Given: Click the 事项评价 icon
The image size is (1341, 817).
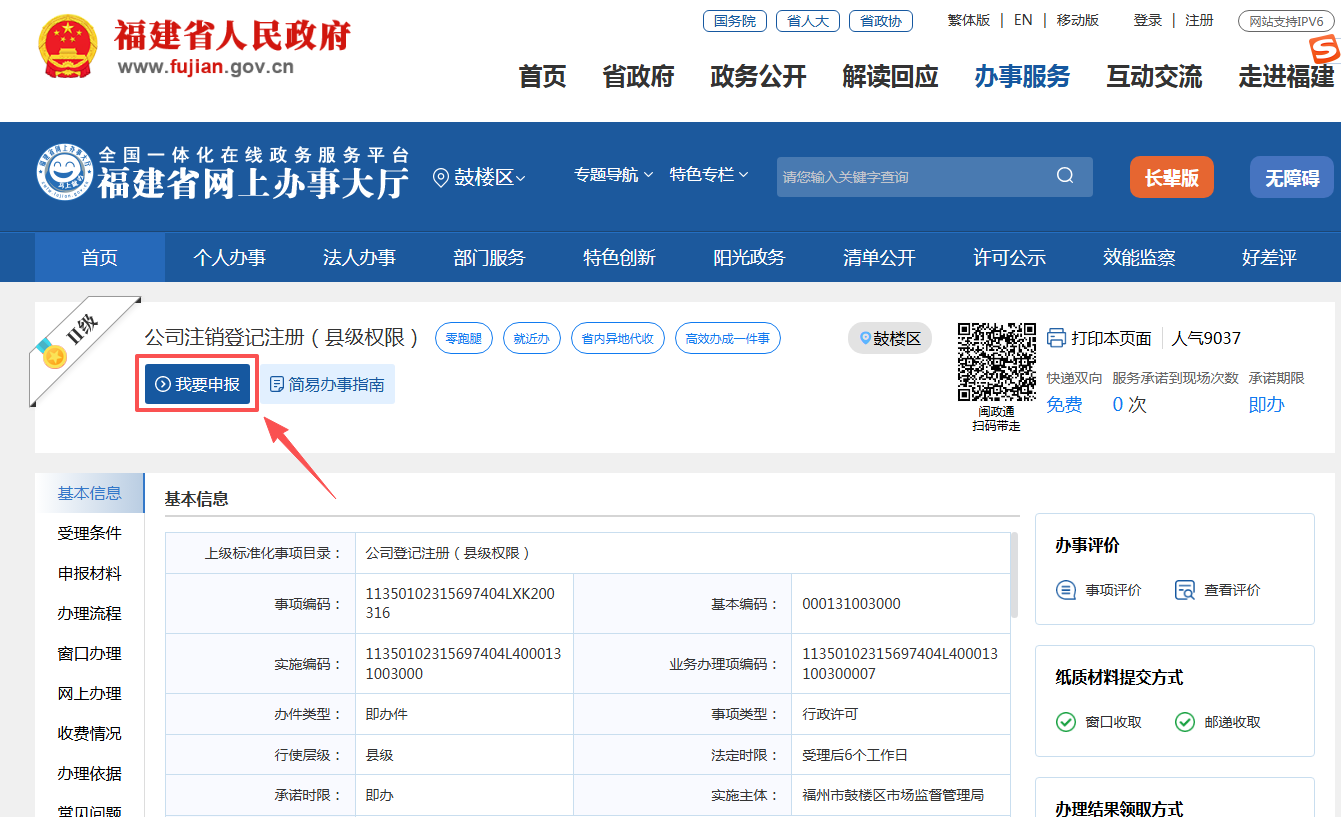Looking at the screenshot, I should coord(1066,590).
